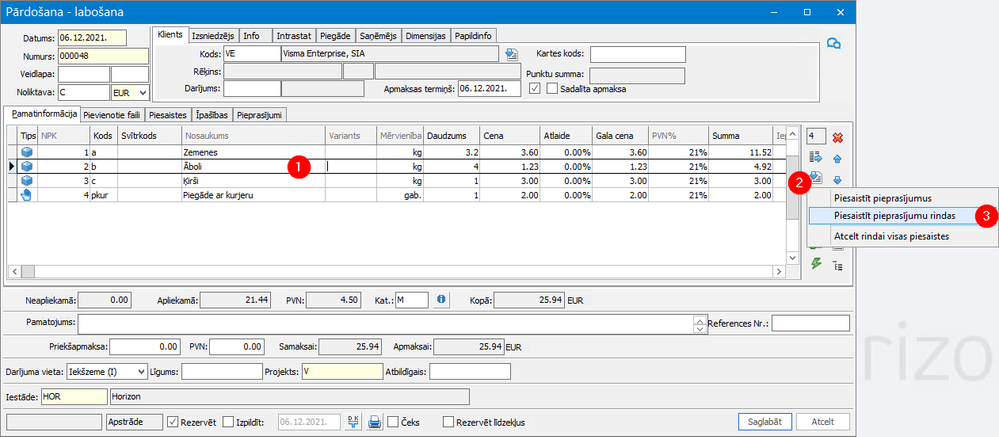Open the chat bubbles icon at top right
This screenshot has height=437, width=999.
tap(833, 43)
